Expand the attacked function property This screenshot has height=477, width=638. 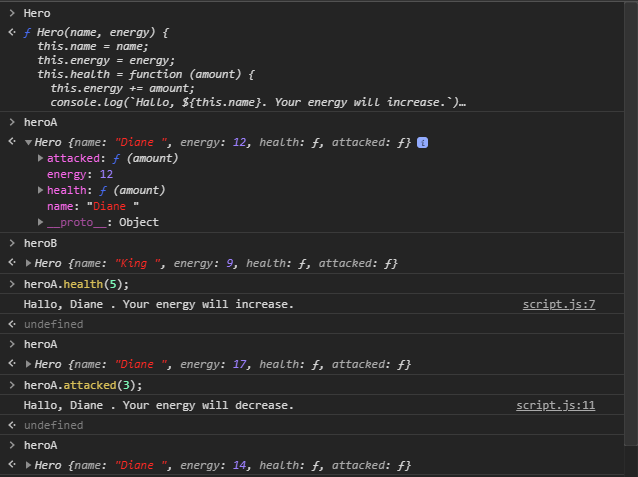click(40, 158)
